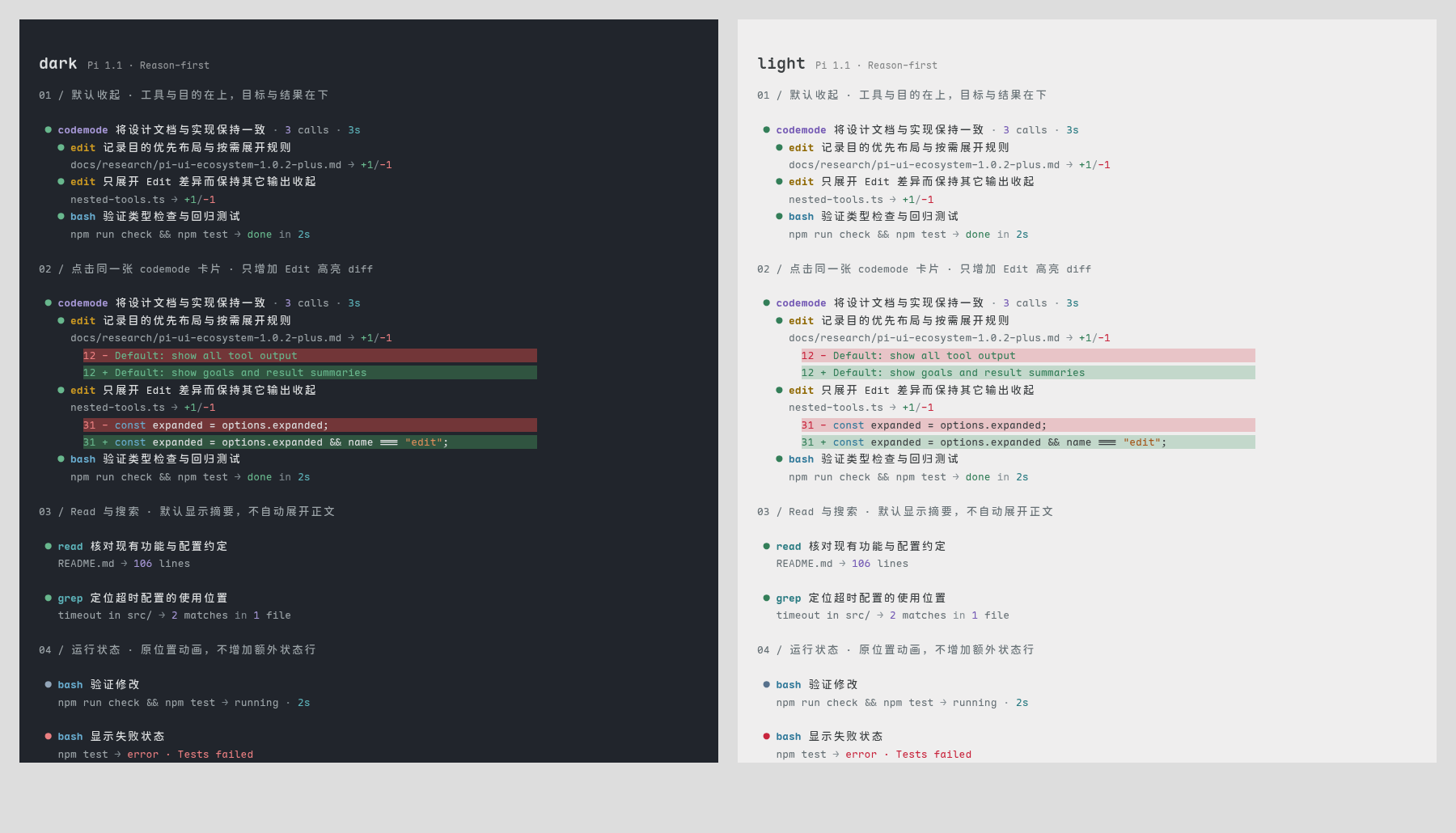Click 'npm run check && npm test → running' in dark panel
Viewport: 1456px width, 833px height.
[x=167, y=703]
